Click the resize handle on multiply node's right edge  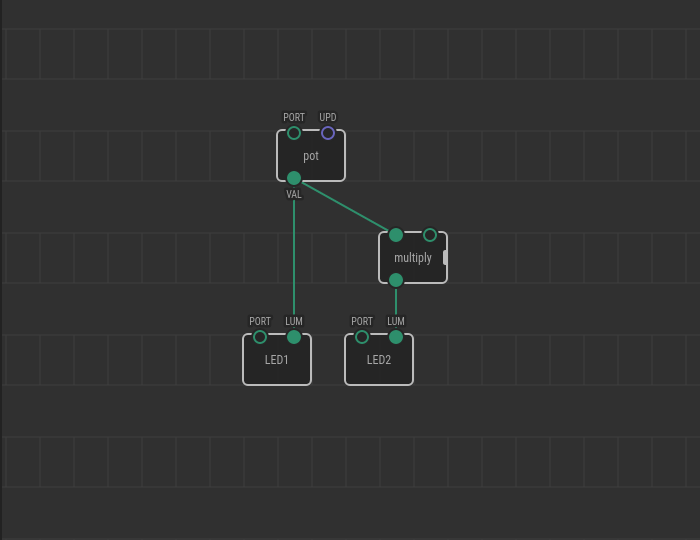445,257
